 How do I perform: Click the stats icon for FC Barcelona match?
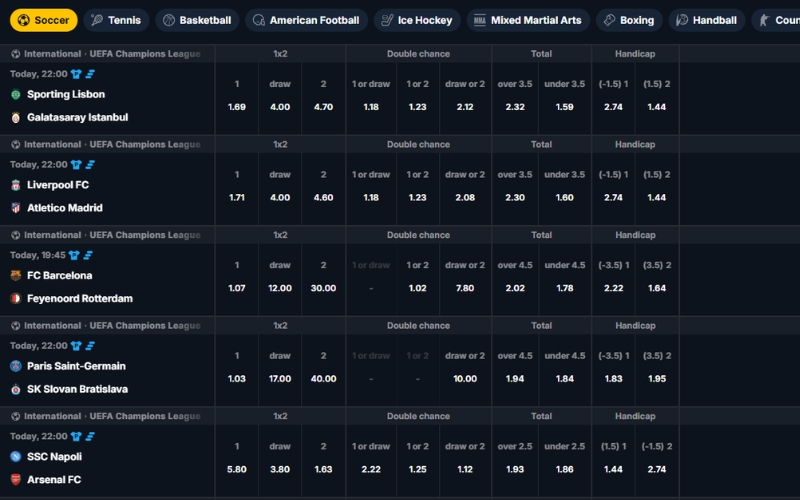88,255
